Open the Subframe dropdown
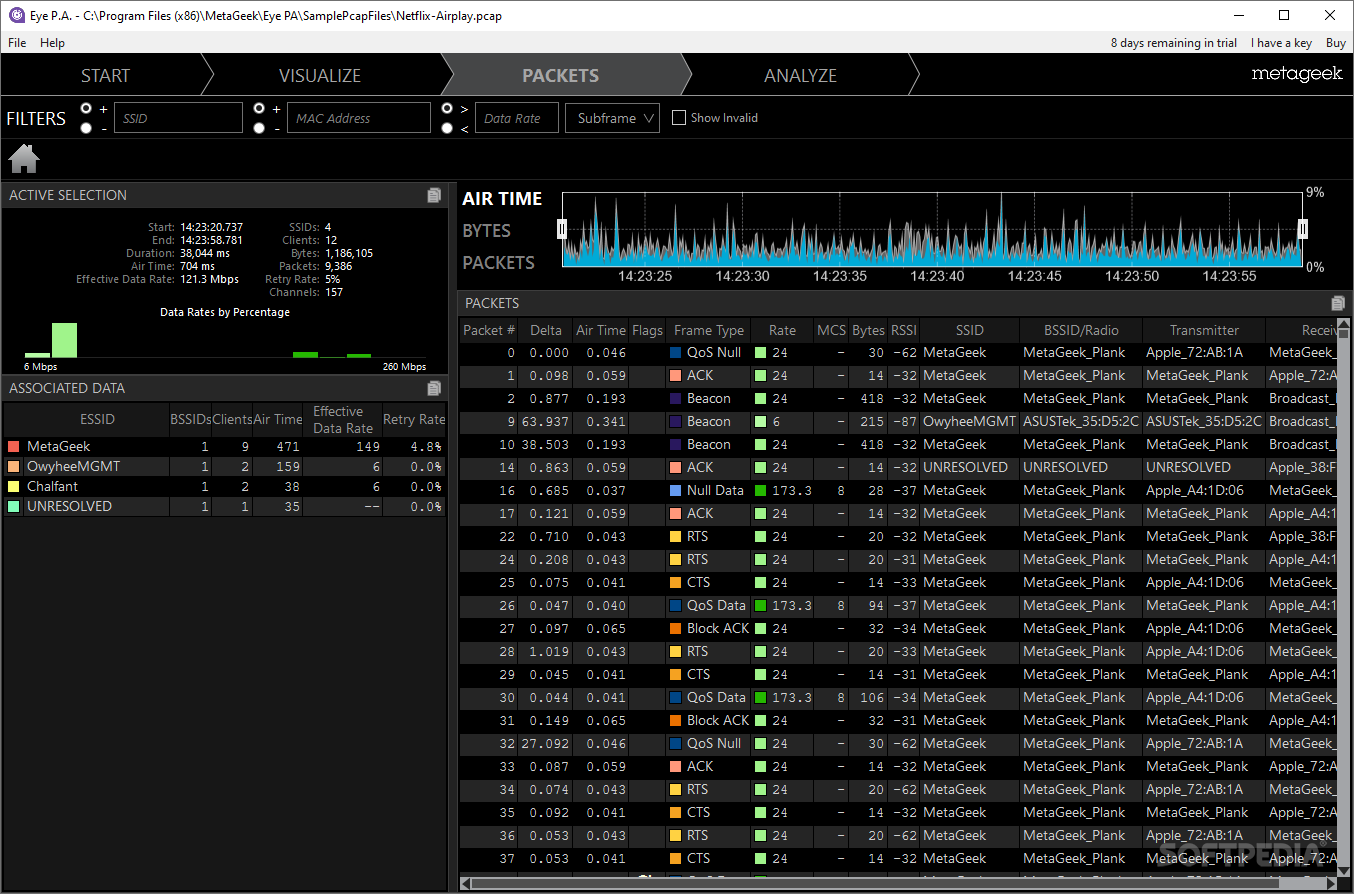This screenshot has height=894, width=1354. tap(612, 118)
